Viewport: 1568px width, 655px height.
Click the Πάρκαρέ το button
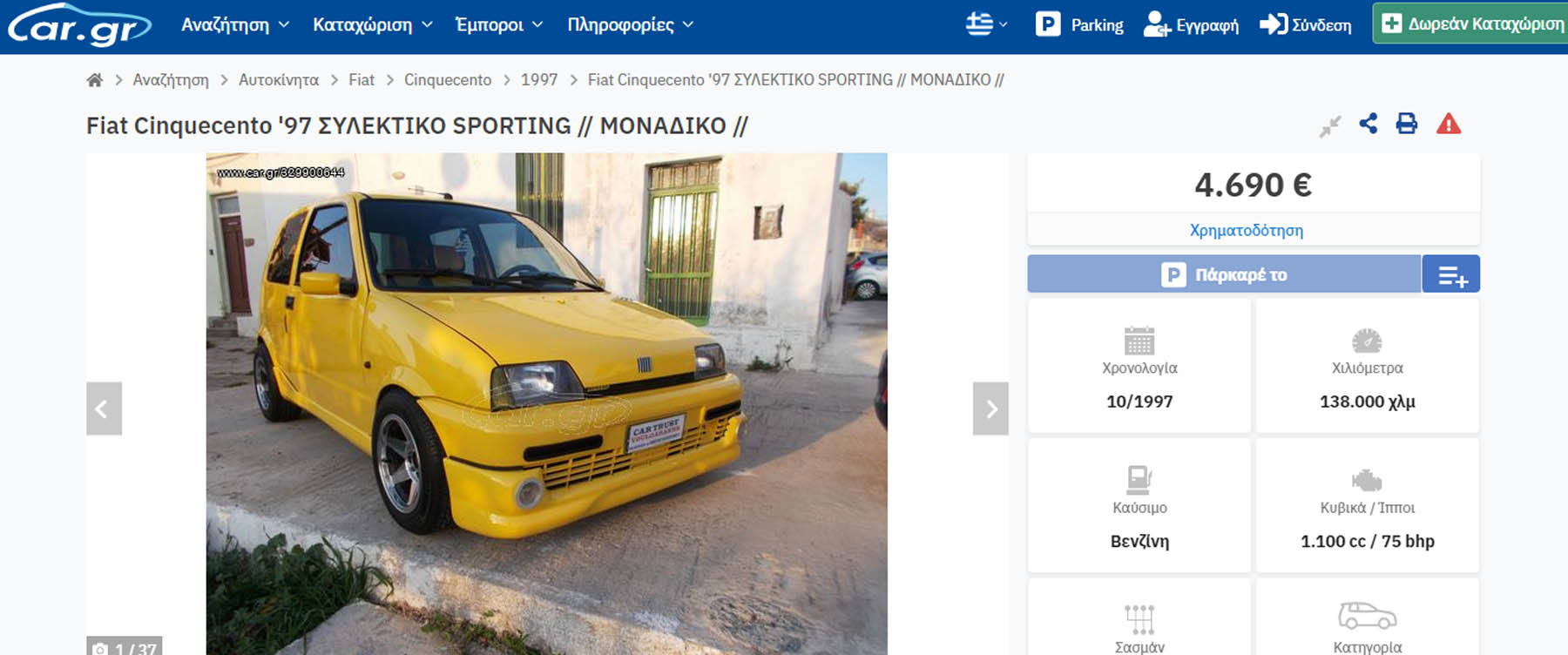[x=1224, y=274]
